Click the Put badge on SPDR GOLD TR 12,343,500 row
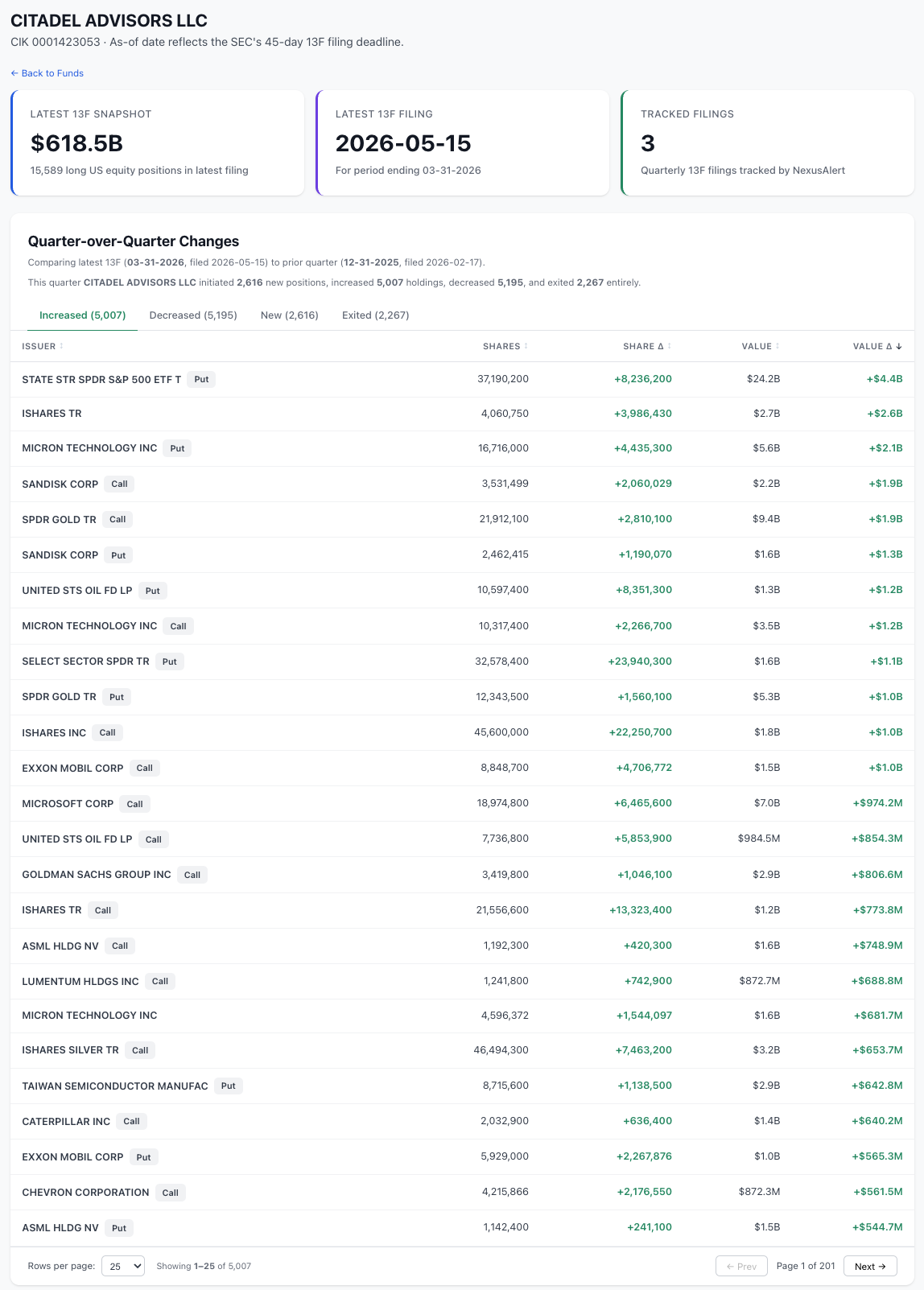Screen dimensions: 924x1290 coord(117,697)
